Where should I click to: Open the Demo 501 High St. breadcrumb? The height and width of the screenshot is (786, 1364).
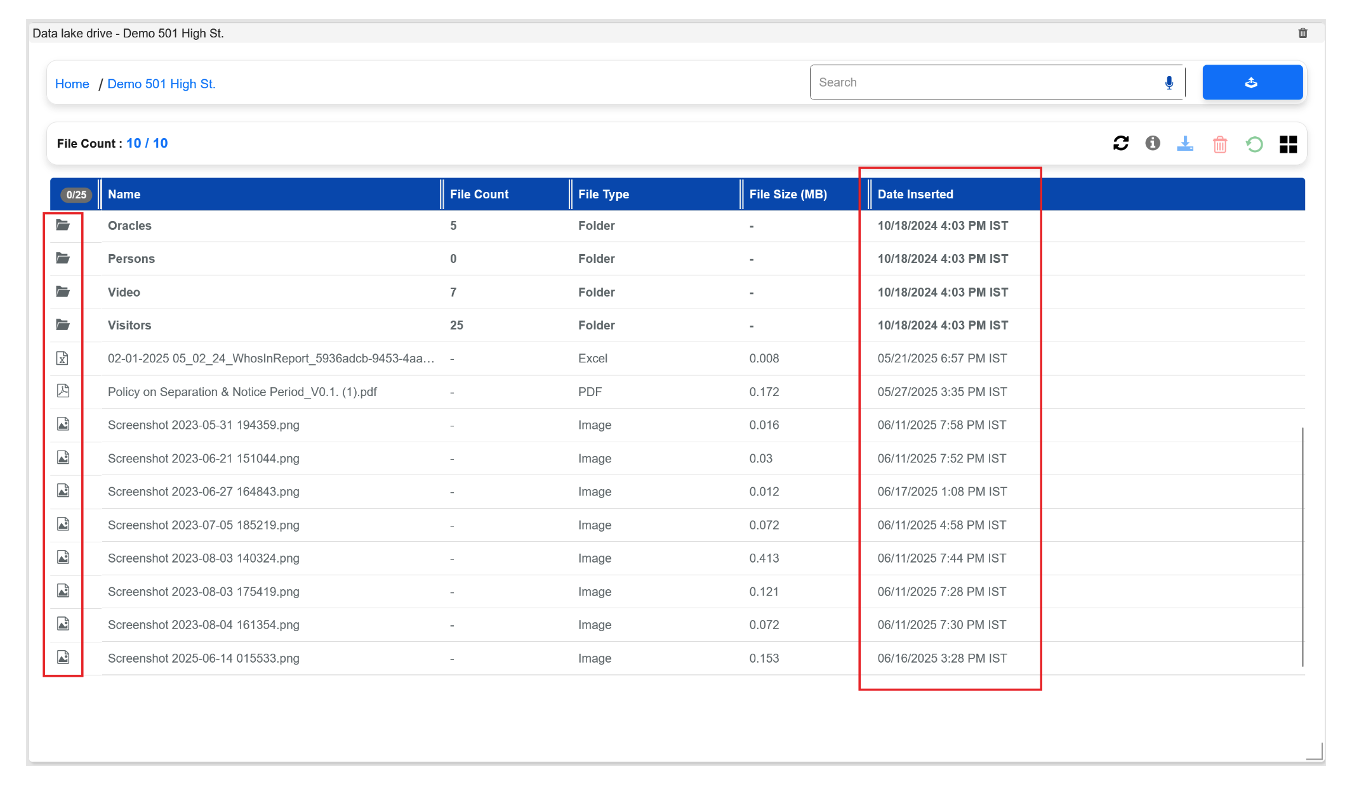pyautogui.click(x=161, y=83)
